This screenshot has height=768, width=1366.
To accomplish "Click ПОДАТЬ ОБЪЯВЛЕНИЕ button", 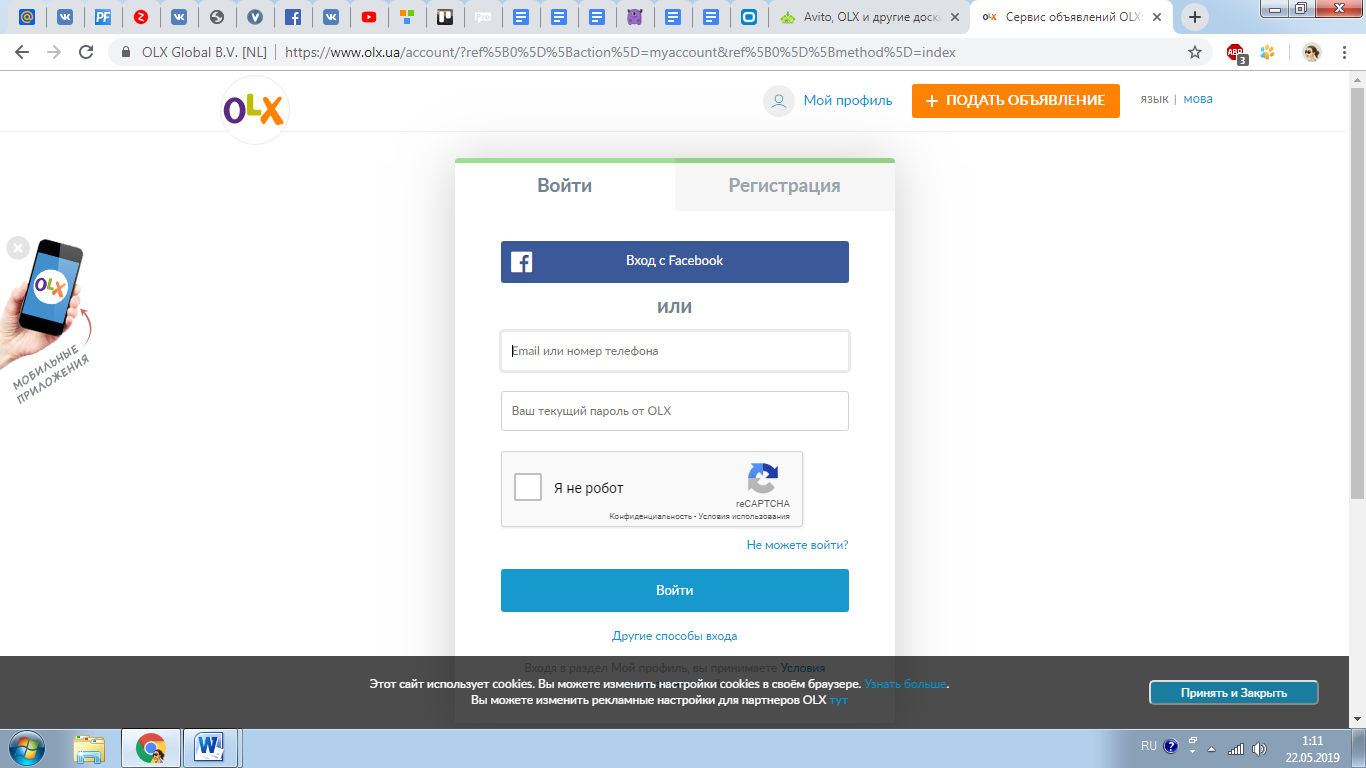I will (1016, 101).
